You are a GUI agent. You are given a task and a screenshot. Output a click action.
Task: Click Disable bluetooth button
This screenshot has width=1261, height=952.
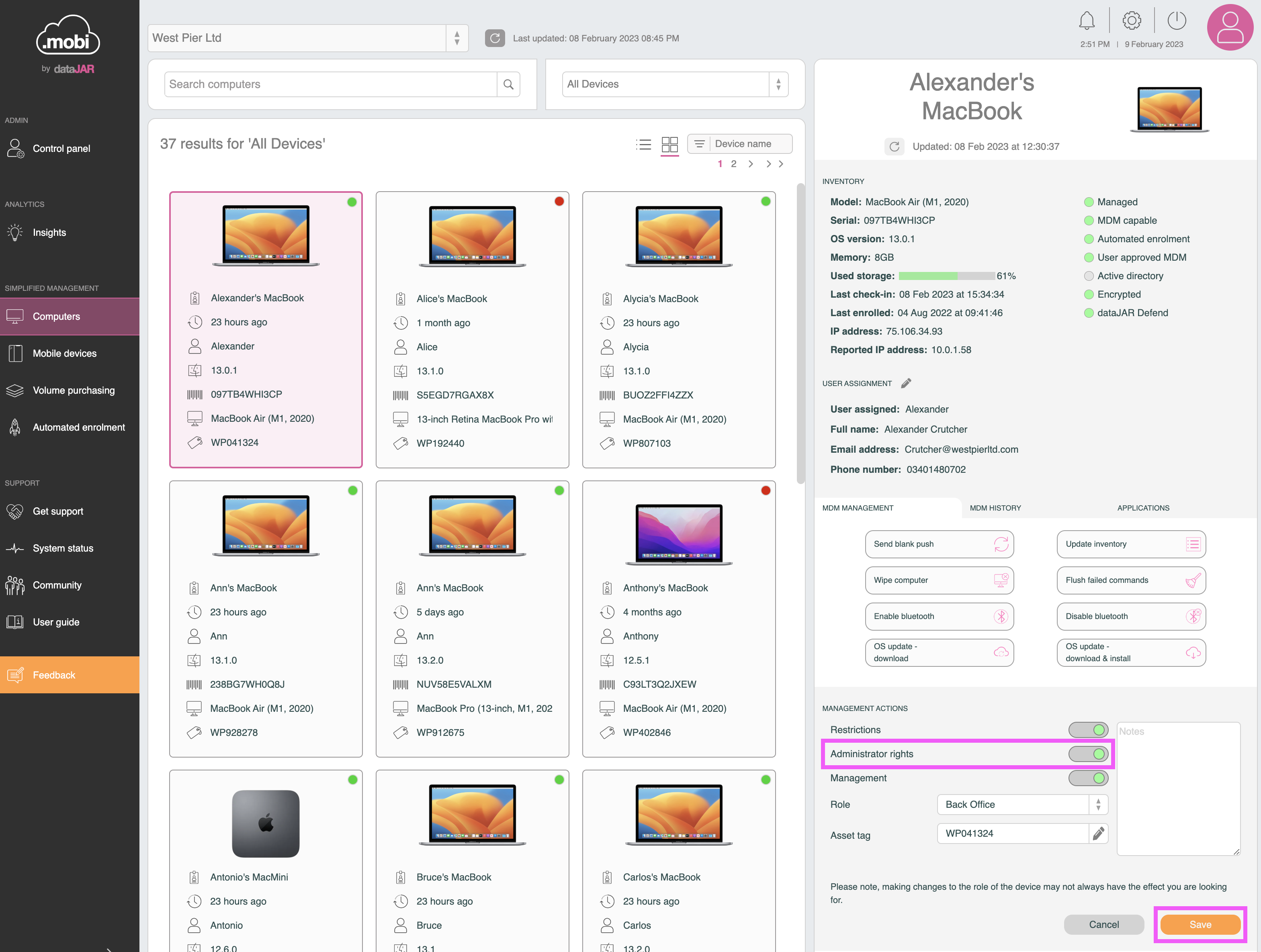point(1131,617)
